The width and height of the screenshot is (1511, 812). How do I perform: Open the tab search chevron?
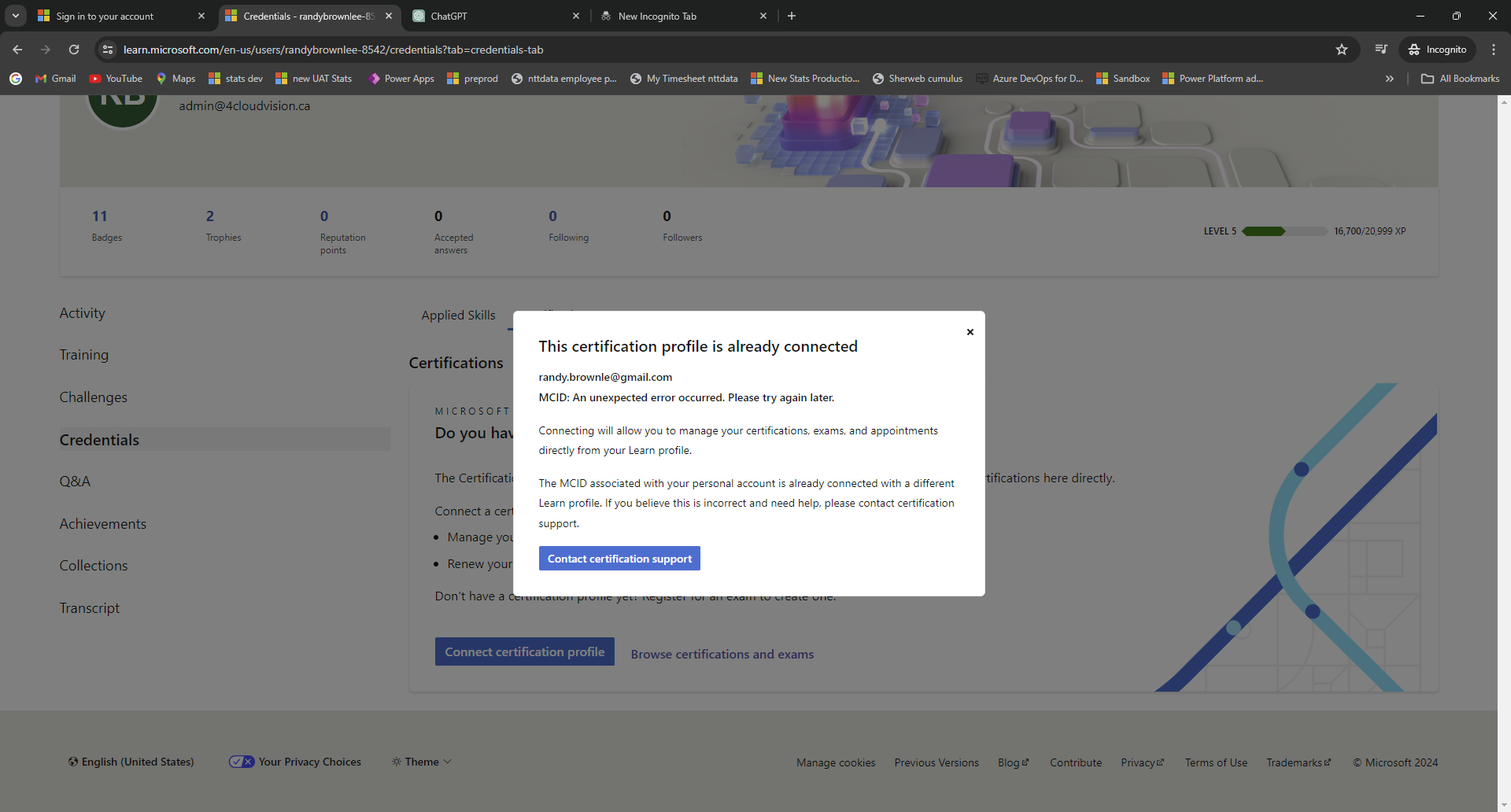pyautogui.click(x=15, y=15)
